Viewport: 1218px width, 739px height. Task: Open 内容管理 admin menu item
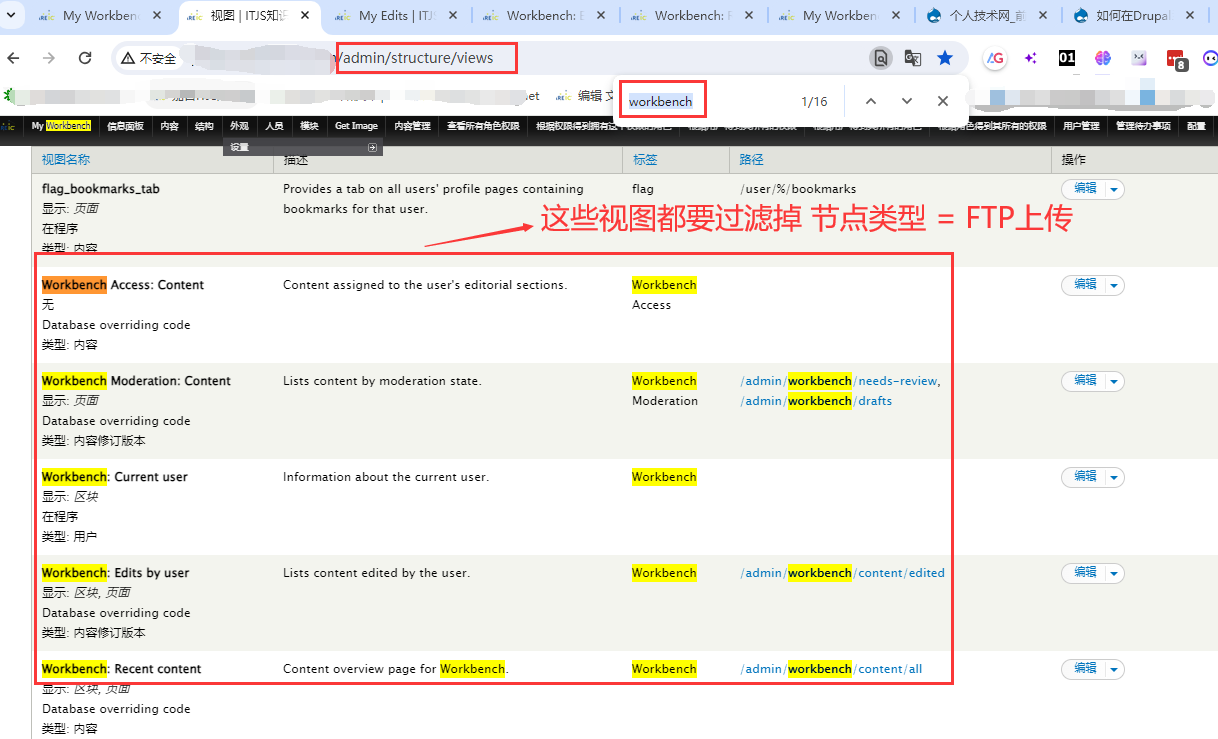pos(412,126)
